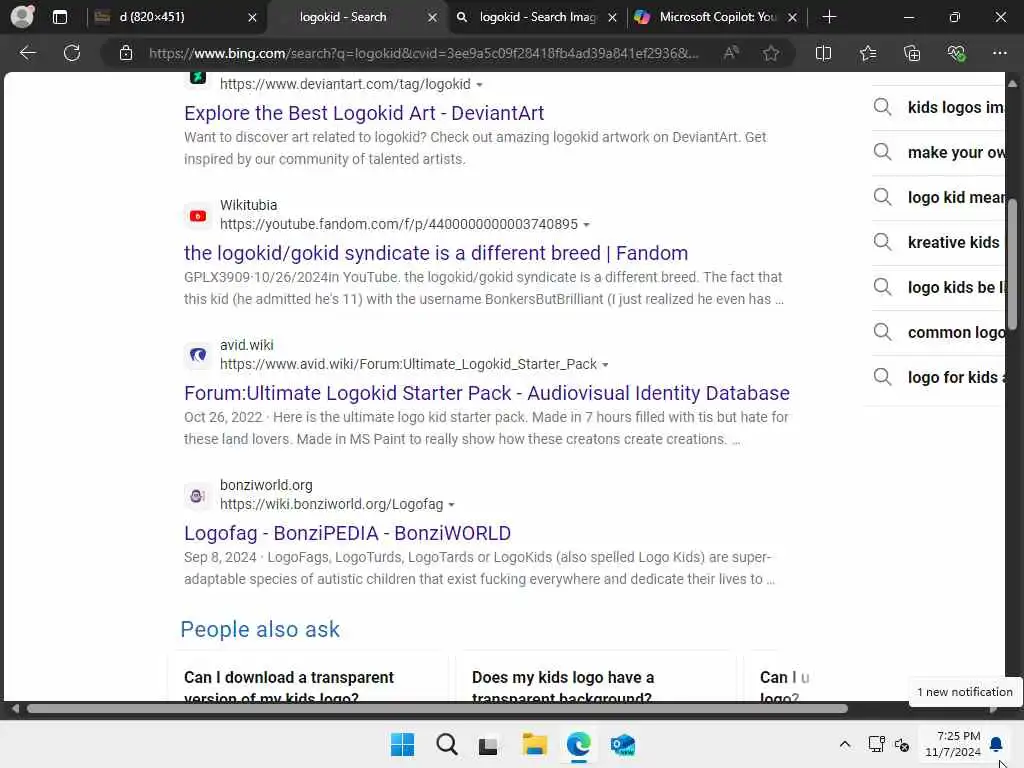Open File Explorer from the taskbar
The width and height of the screenshot is (1024, 768).
click(x=534, y=744)
